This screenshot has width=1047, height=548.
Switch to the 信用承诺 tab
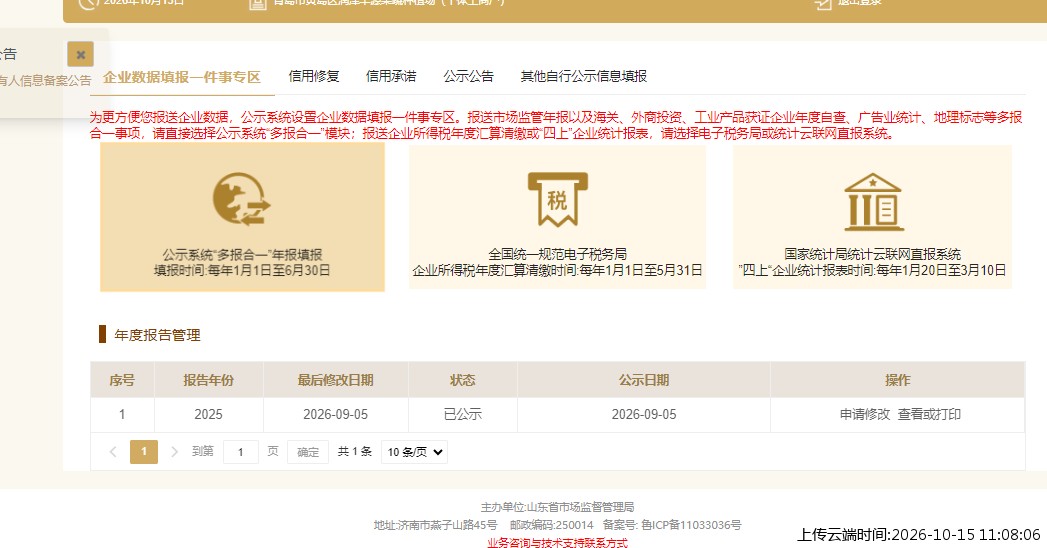click(x=391, y=76)
